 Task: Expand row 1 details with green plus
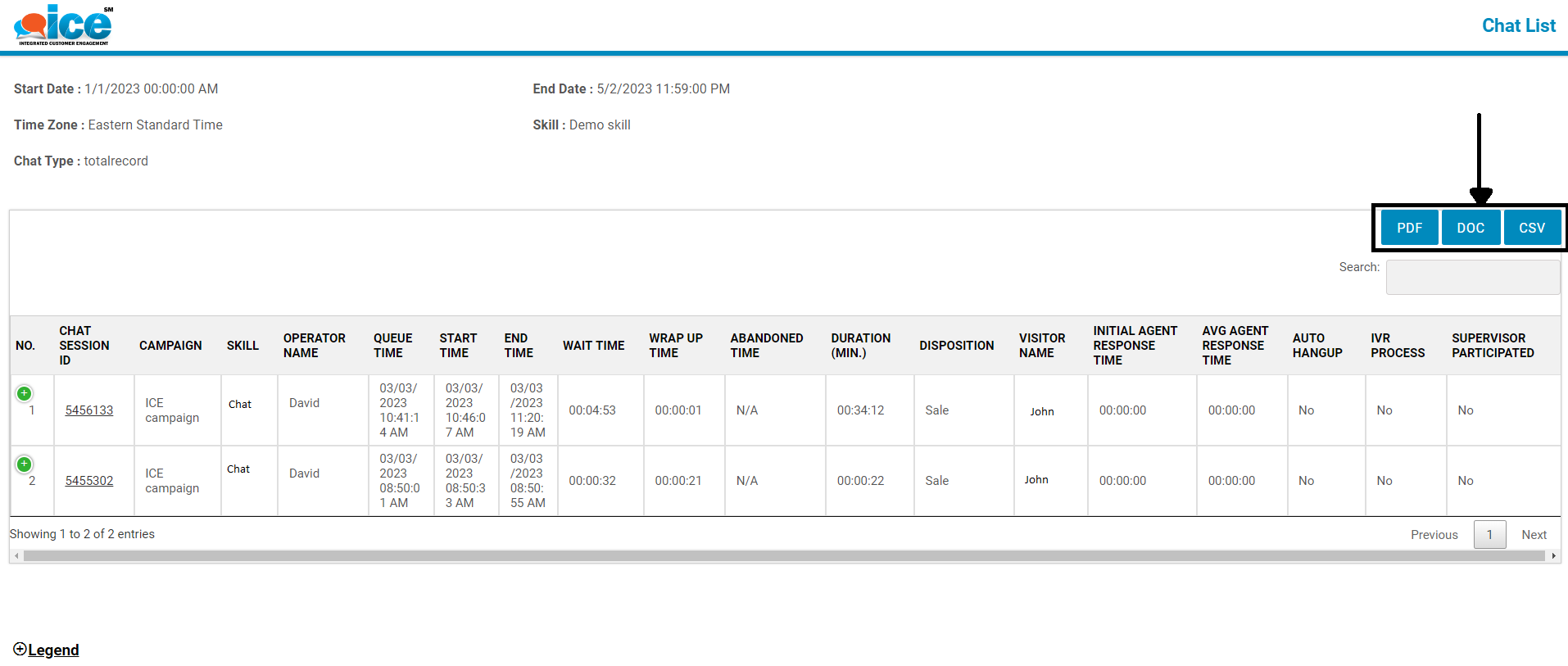(x=25, y=393)
